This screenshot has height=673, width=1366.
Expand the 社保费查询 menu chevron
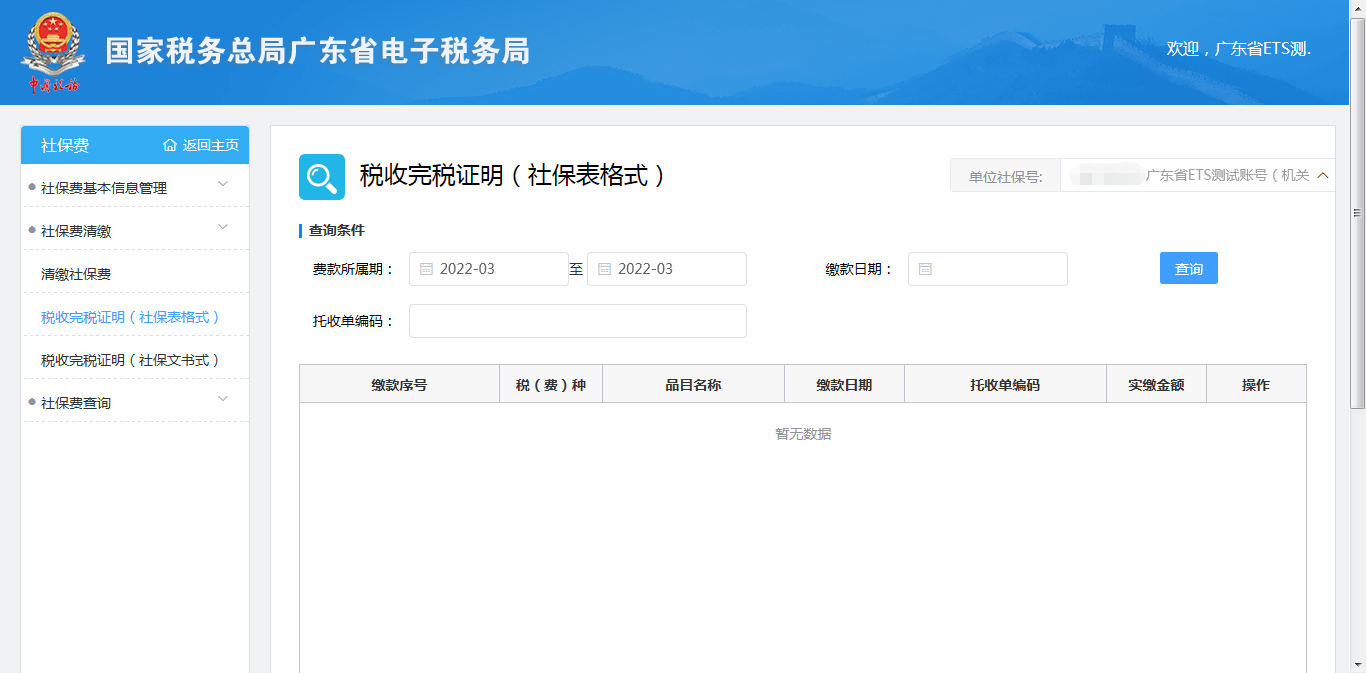tap(223, 399)
